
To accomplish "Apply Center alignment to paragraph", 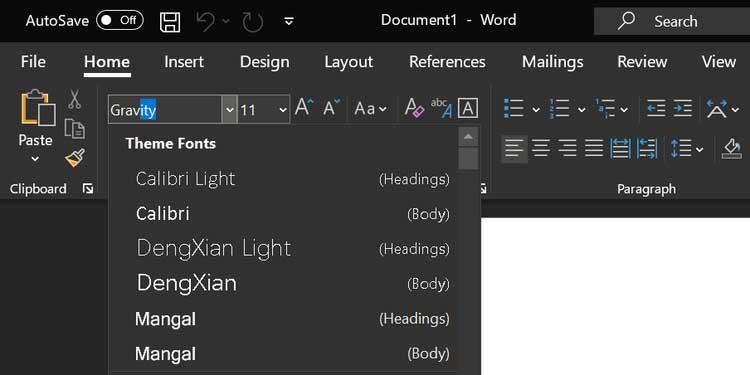I will click(541, 149).
